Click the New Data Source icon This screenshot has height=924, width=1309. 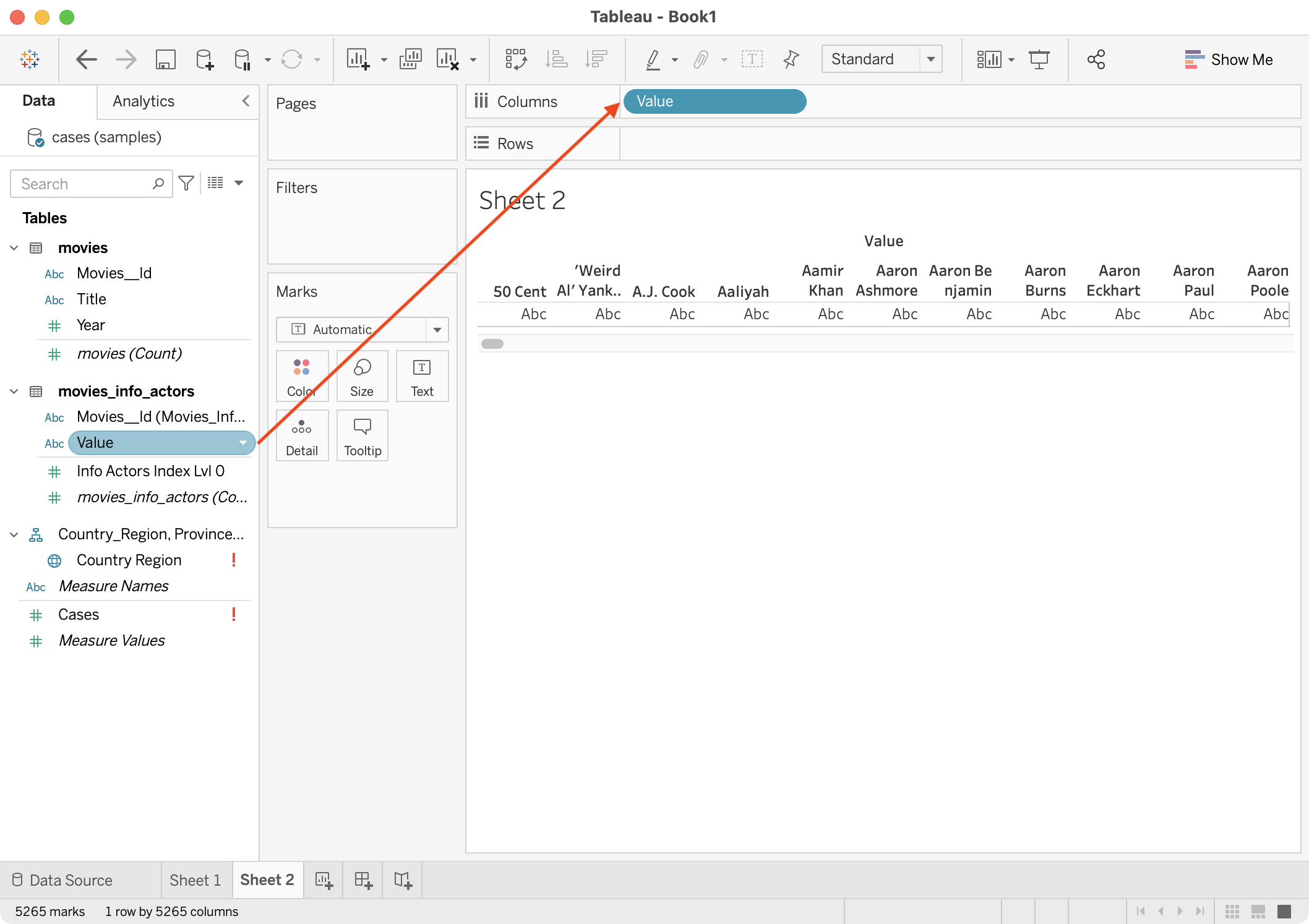point(204,59)
